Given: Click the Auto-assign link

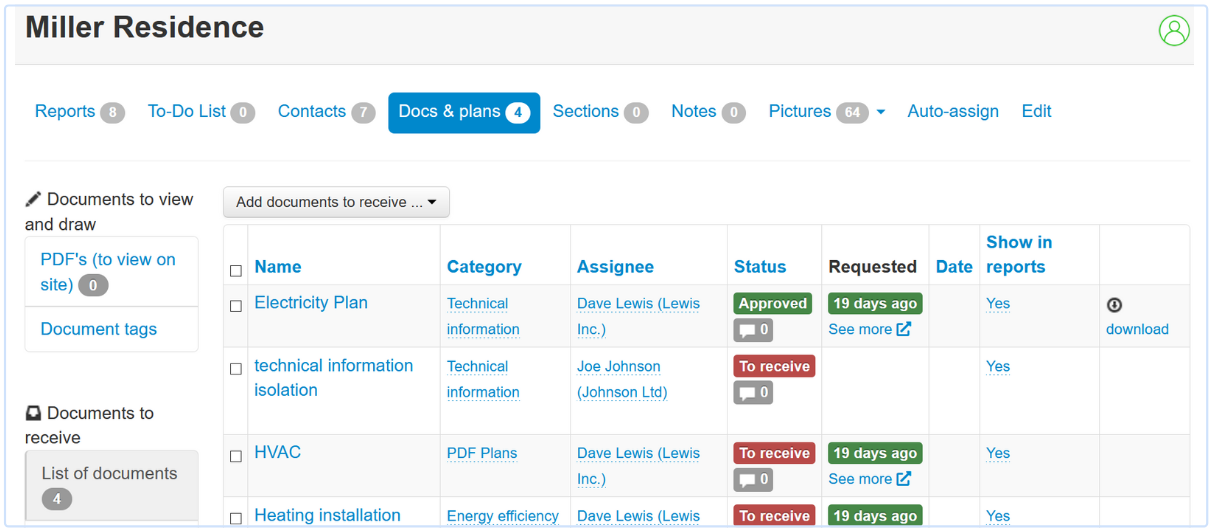Looking at the screenshot, I should pyautogui.click(x=953, y=112).
